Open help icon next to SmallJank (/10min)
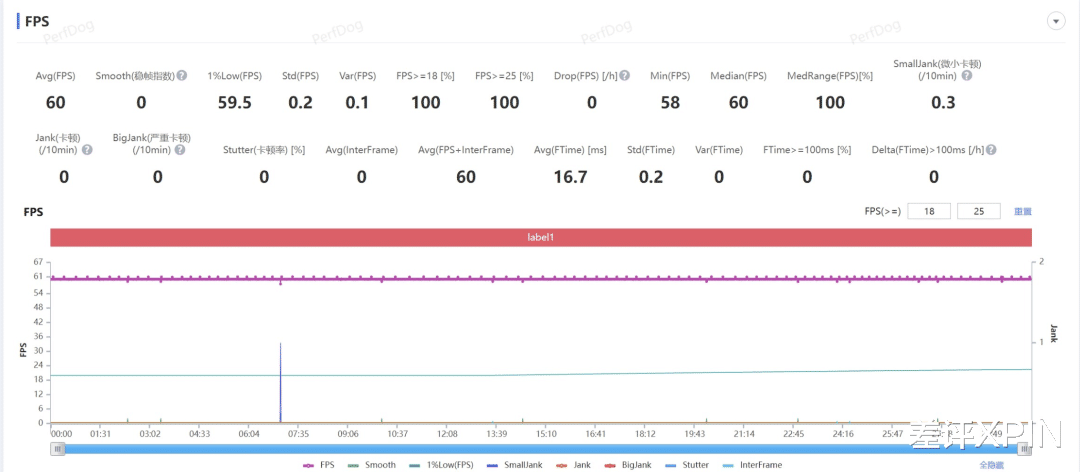This screenshot has width=1080, height=472. pos(967,76)
